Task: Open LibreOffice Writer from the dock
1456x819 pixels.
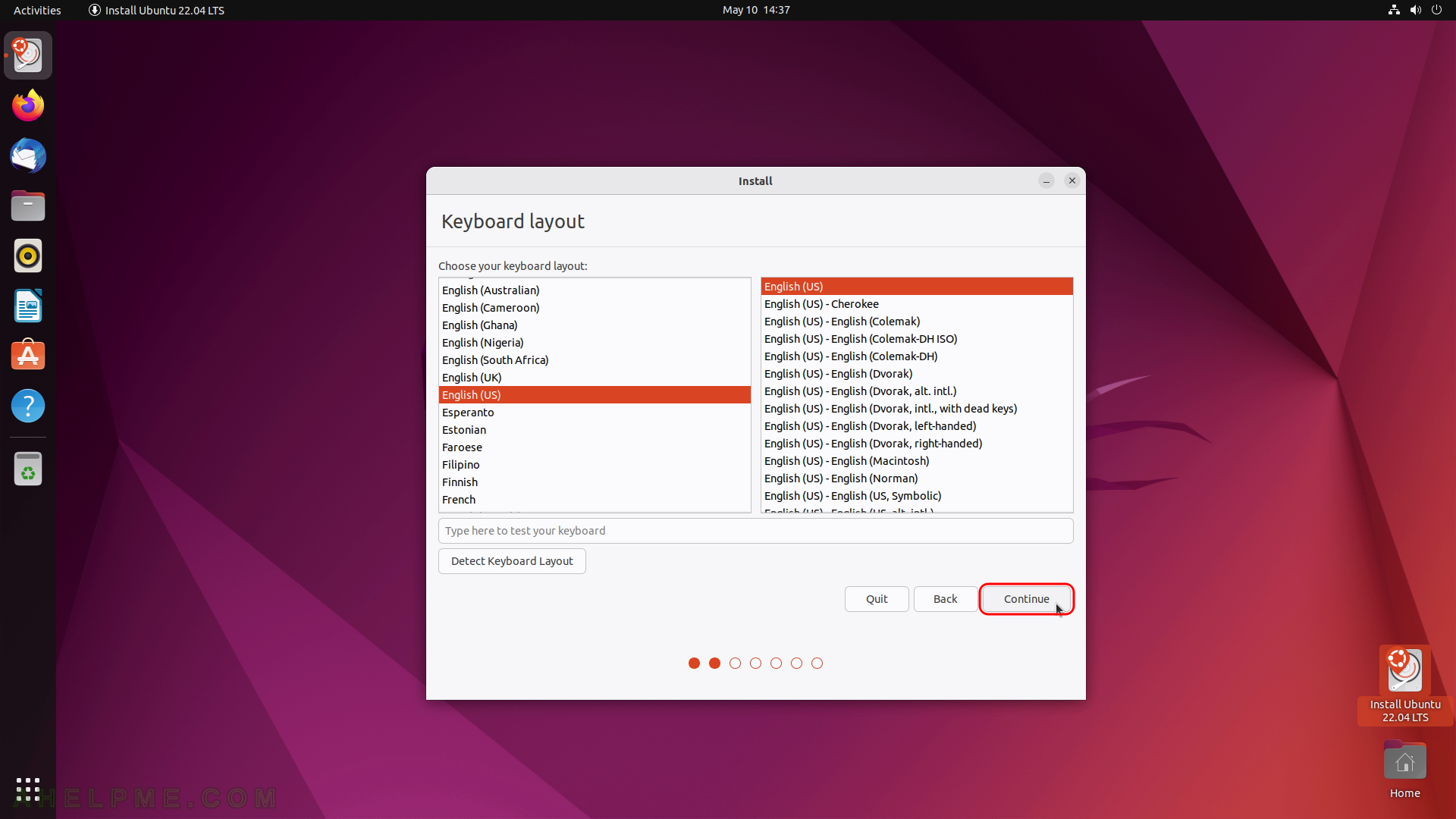Action: click(28, 306)
